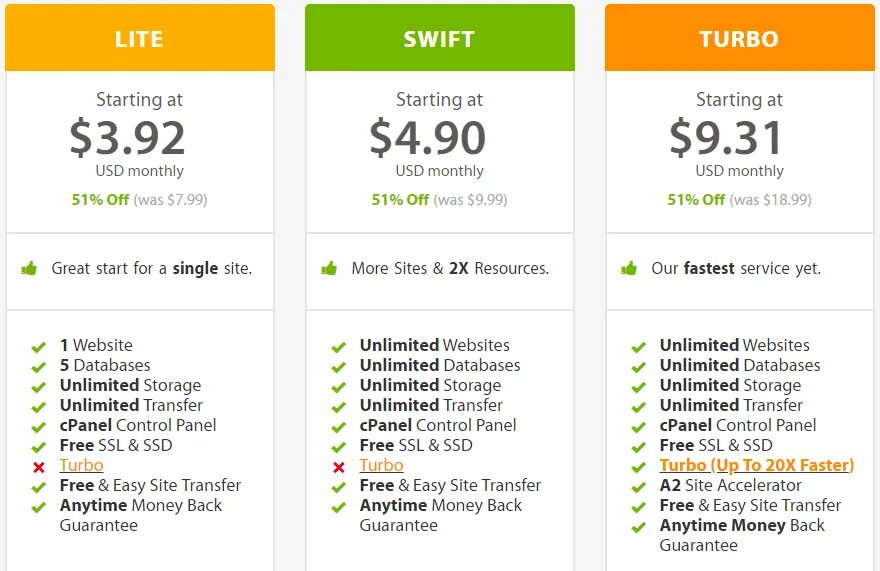Click Swift plan's Unlimited Websites checkmark
Screen dimensions: 880x571
(338, 347)
